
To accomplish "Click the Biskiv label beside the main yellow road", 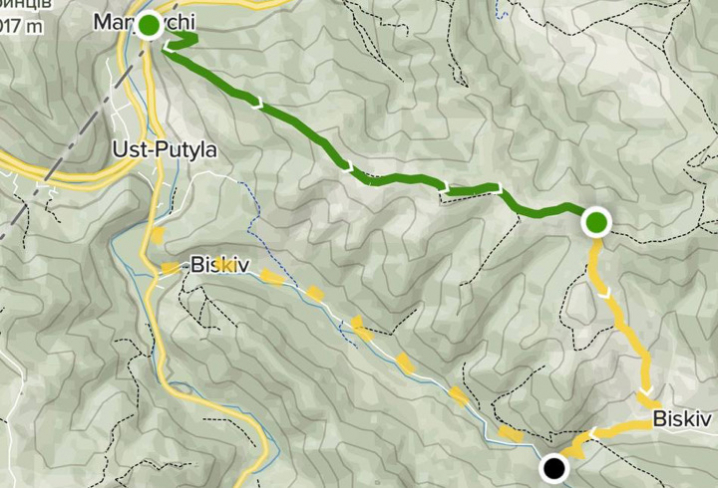I will pyautogui.click(x=219, y=265).
